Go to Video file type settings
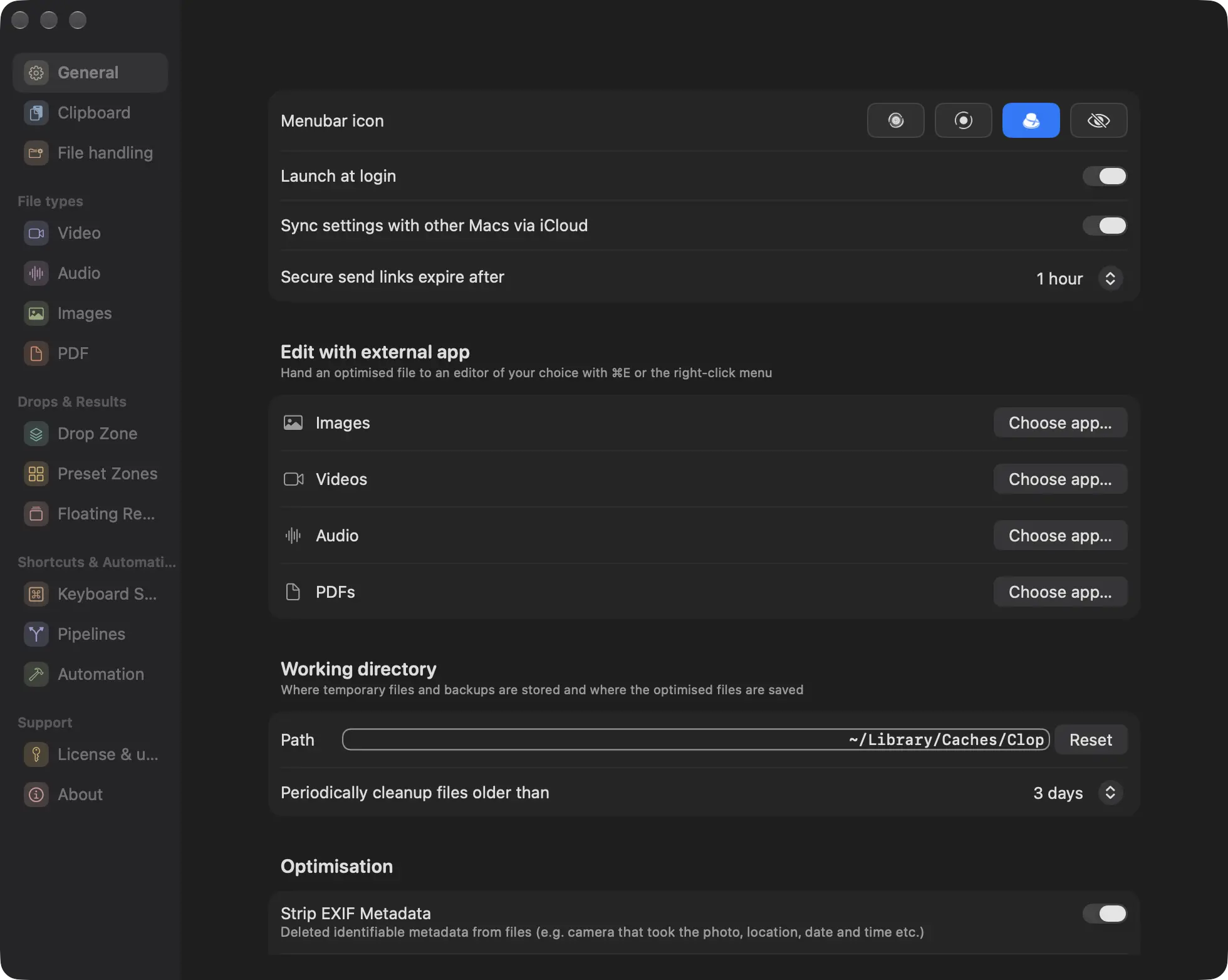The height and width of the screenshot is (980, 1228). pos(90,233)
